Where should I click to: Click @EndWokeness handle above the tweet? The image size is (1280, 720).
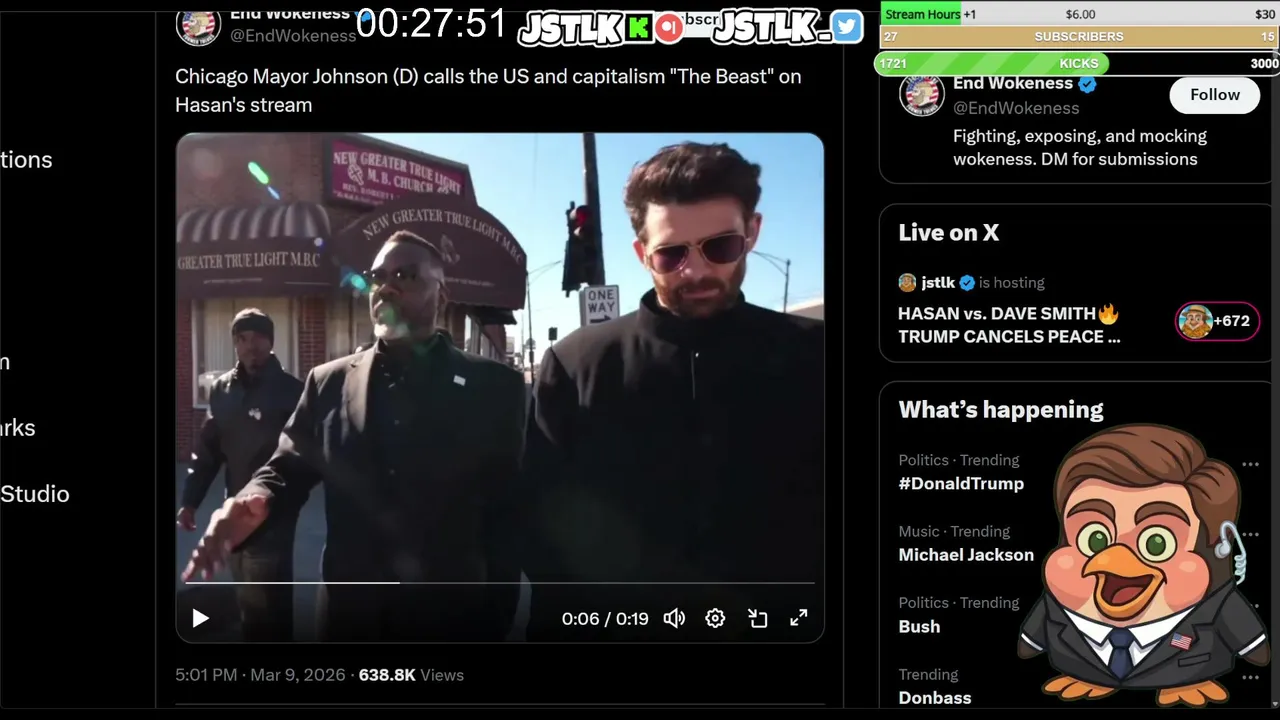point(293,35)
